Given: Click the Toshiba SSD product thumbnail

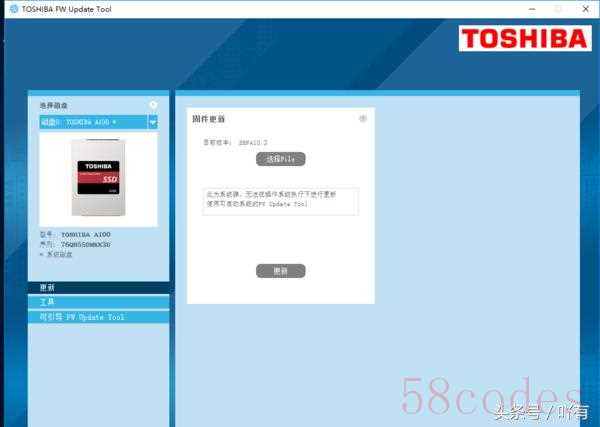Looking at the screenshot, I should (99, 178).
